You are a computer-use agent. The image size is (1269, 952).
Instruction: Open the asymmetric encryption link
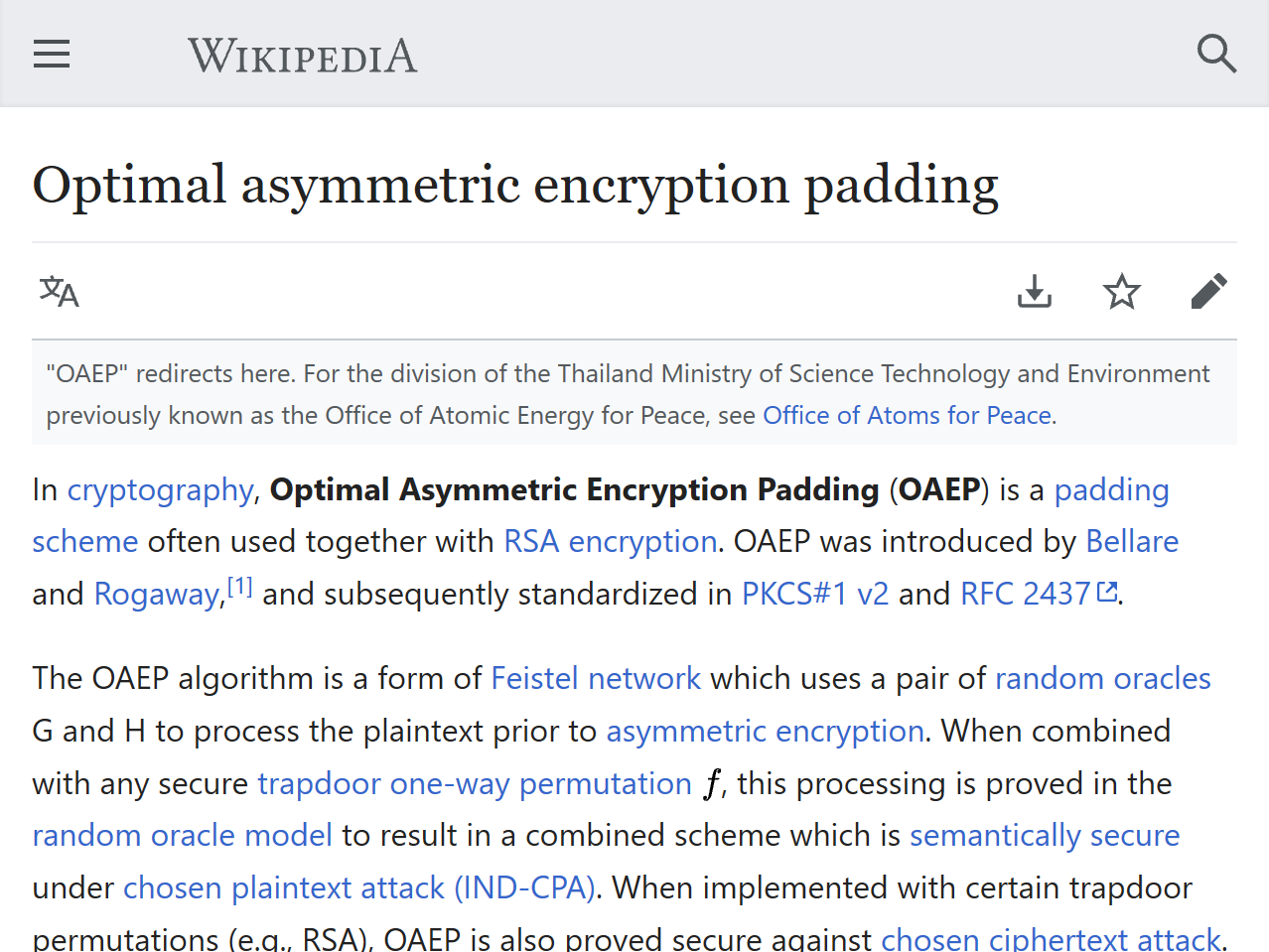765,731
